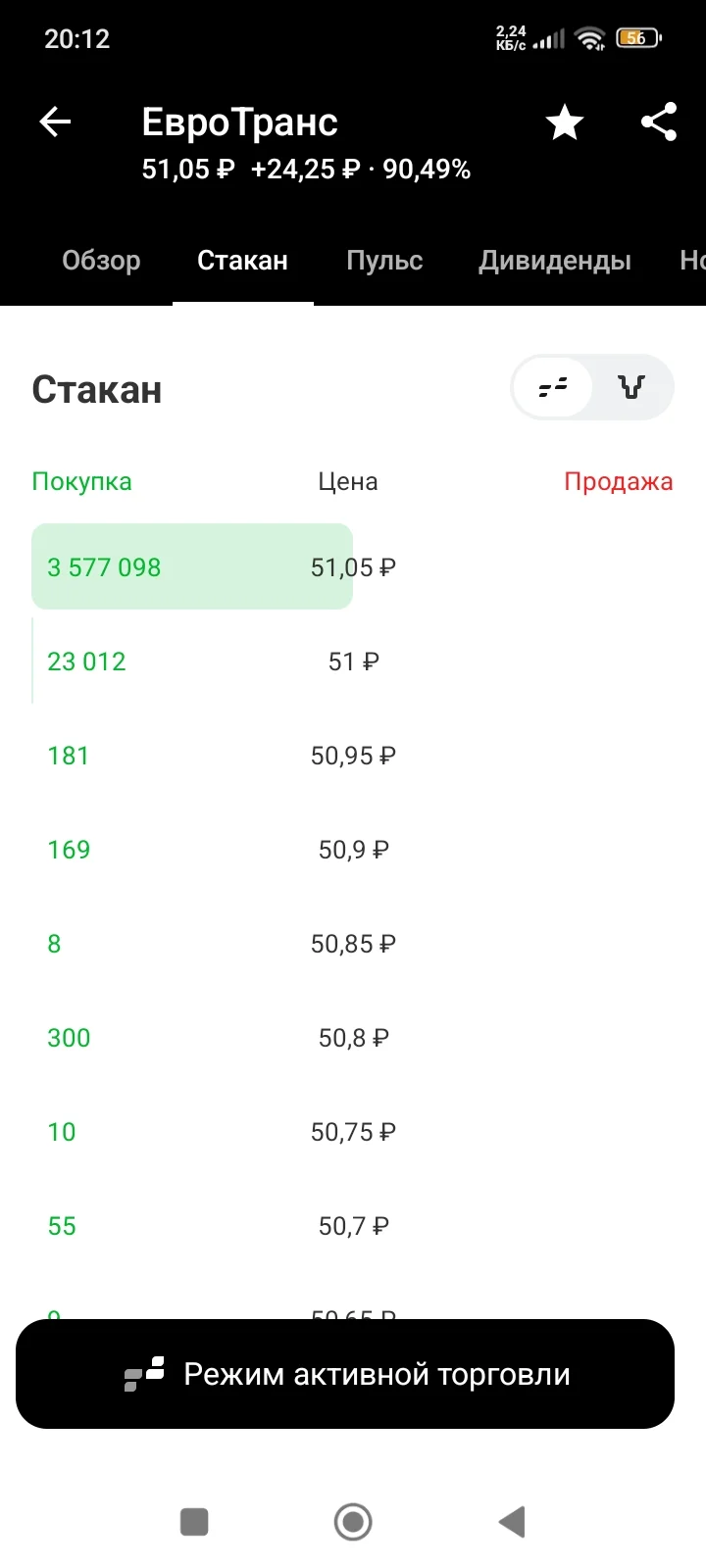
Task: Tap the Android back triangle button
Action: 512,1522
